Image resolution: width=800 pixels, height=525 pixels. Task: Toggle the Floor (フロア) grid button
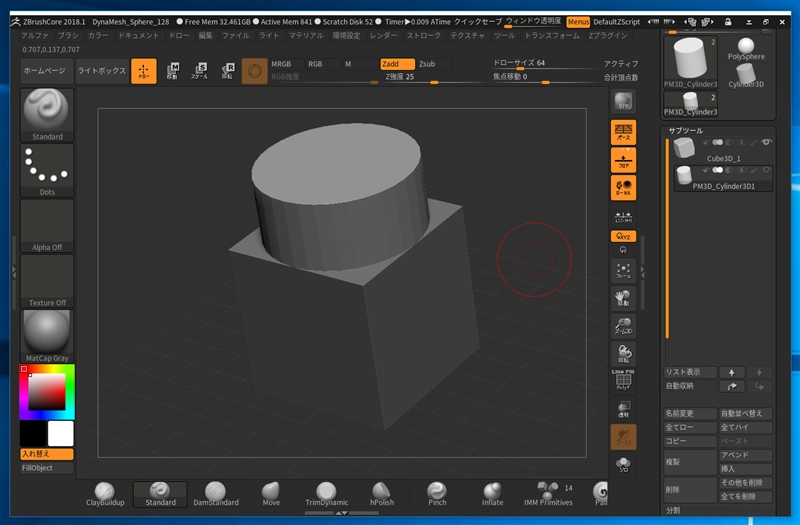[623, 160]
